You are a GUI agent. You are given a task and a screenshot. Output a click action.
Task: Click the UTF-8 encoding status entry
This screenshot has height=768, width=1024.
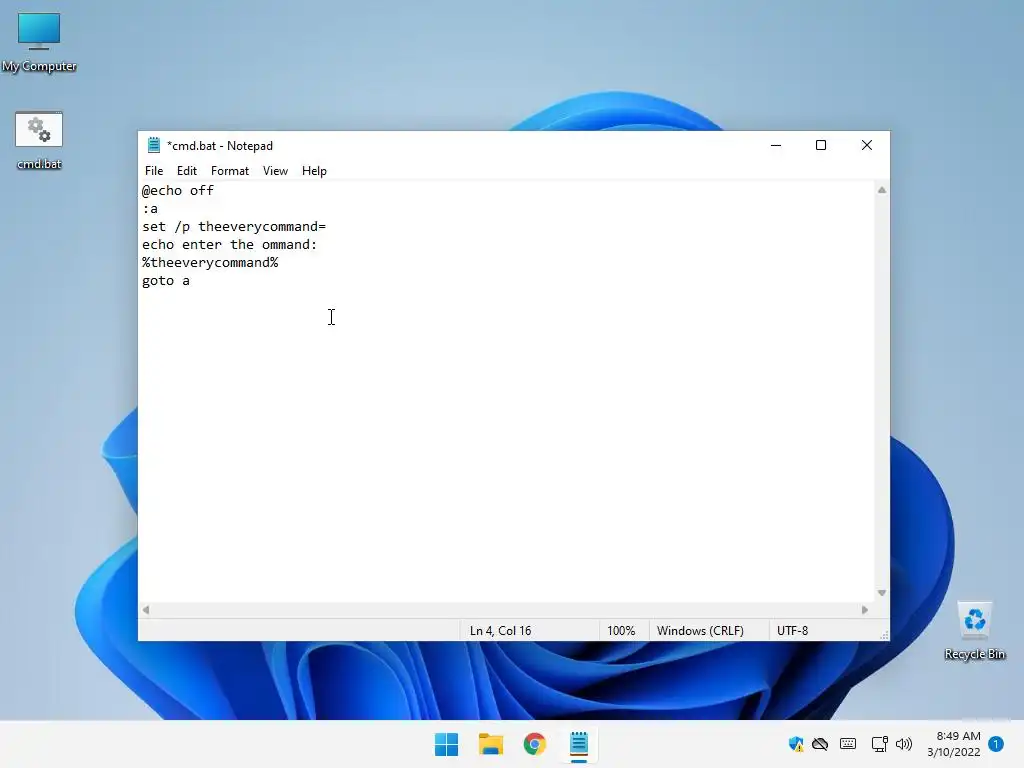click(792, 631)
